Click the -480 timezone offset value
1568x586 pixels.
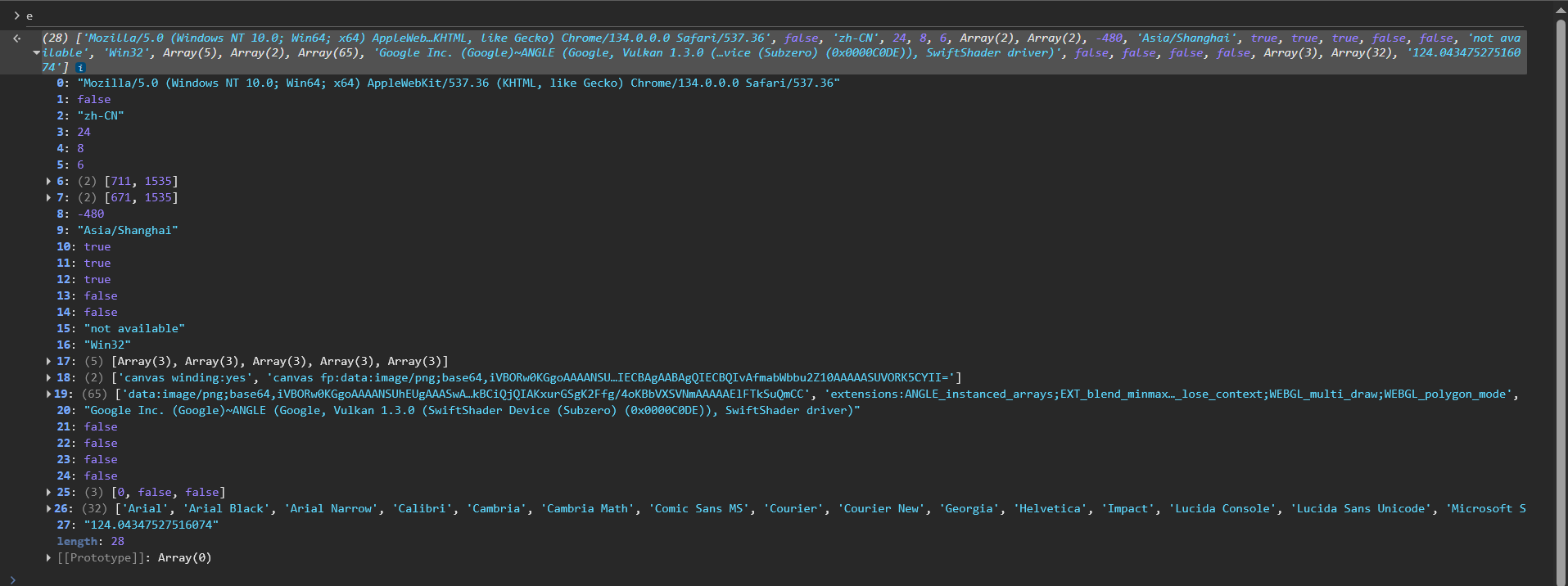pos(91,214)
